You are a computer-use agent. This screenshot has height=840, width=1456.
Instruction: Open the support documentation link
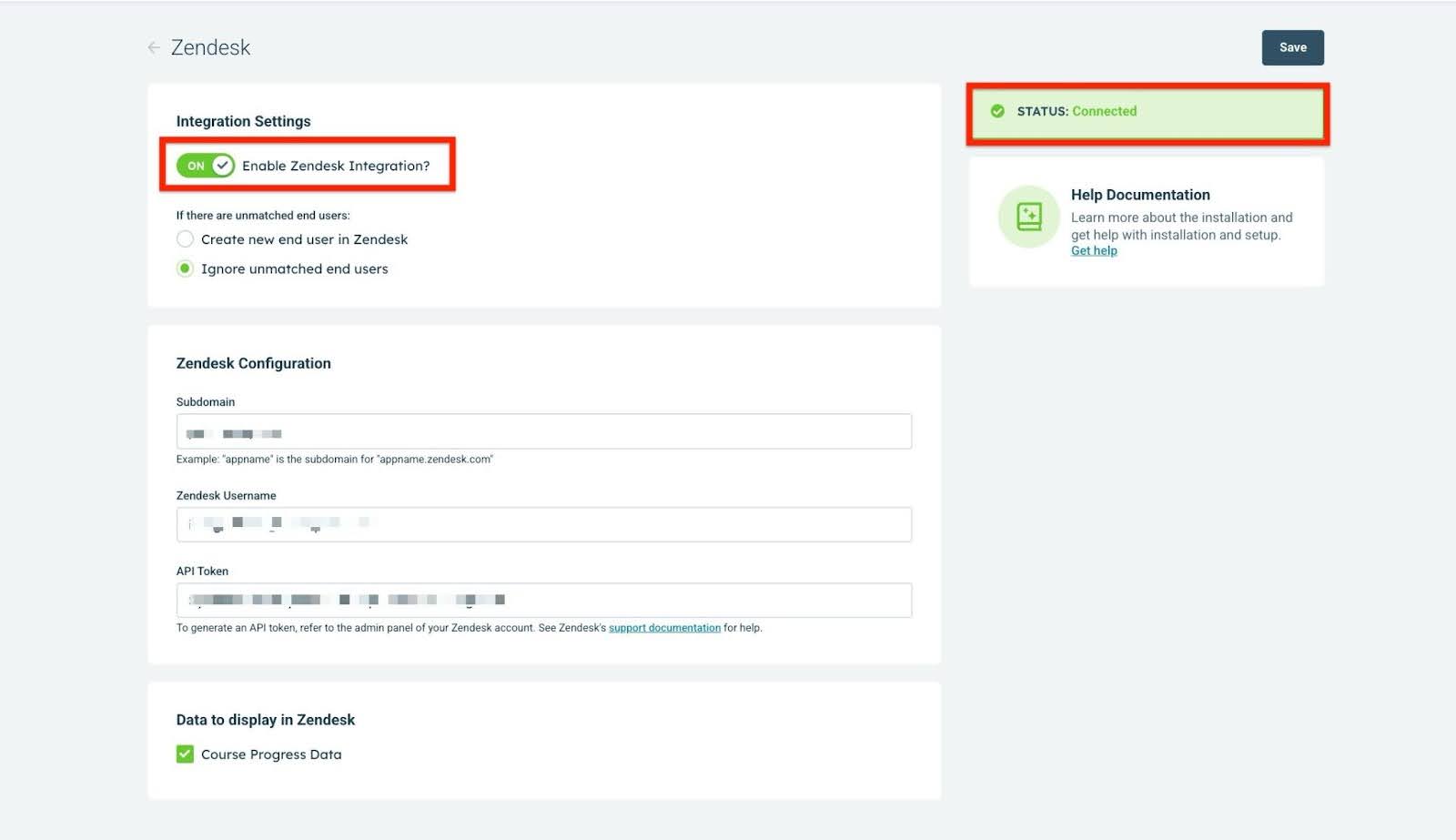point(664,628)
